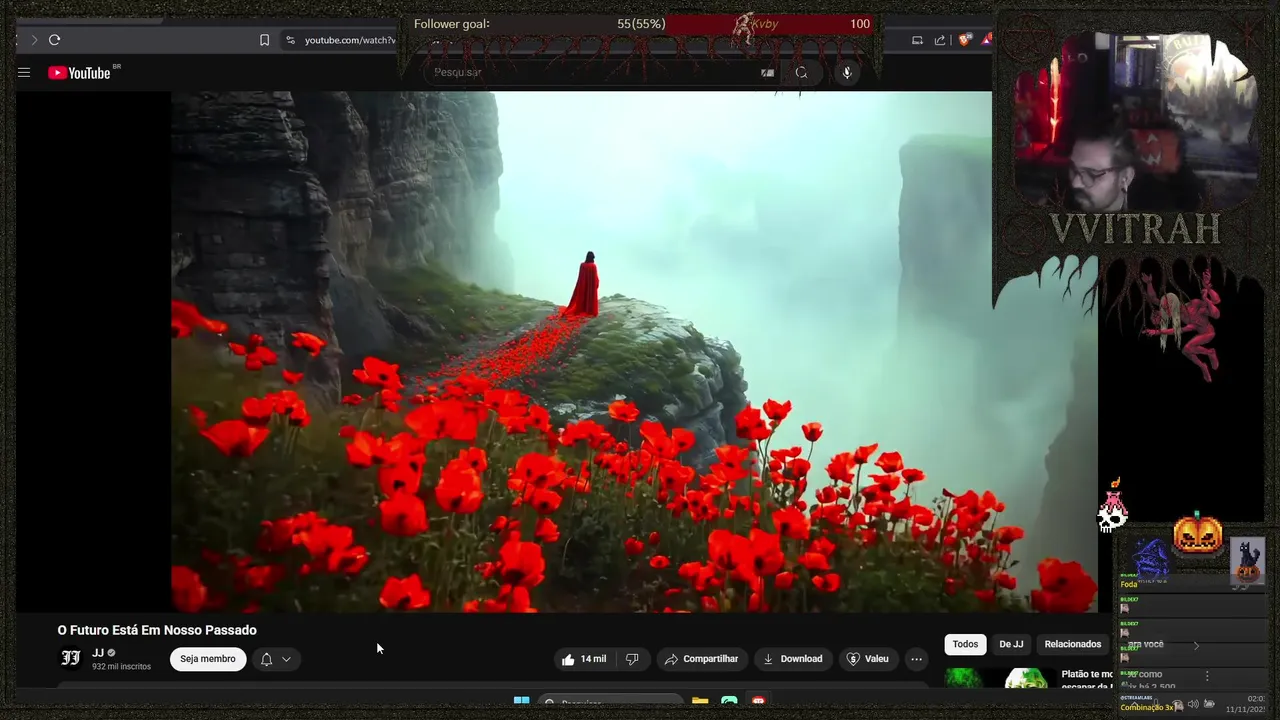Click the Valeu super thanks button

click(867, 659)
